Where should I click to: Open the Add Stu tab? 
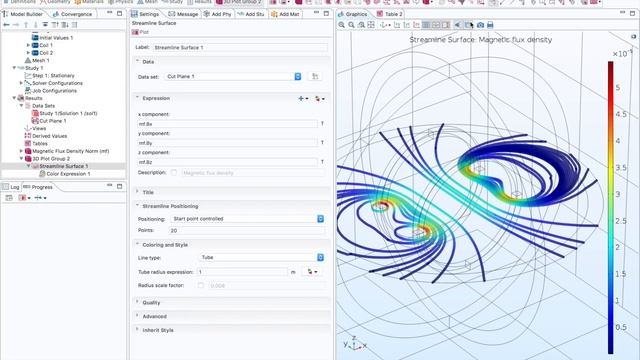point(251,14)
